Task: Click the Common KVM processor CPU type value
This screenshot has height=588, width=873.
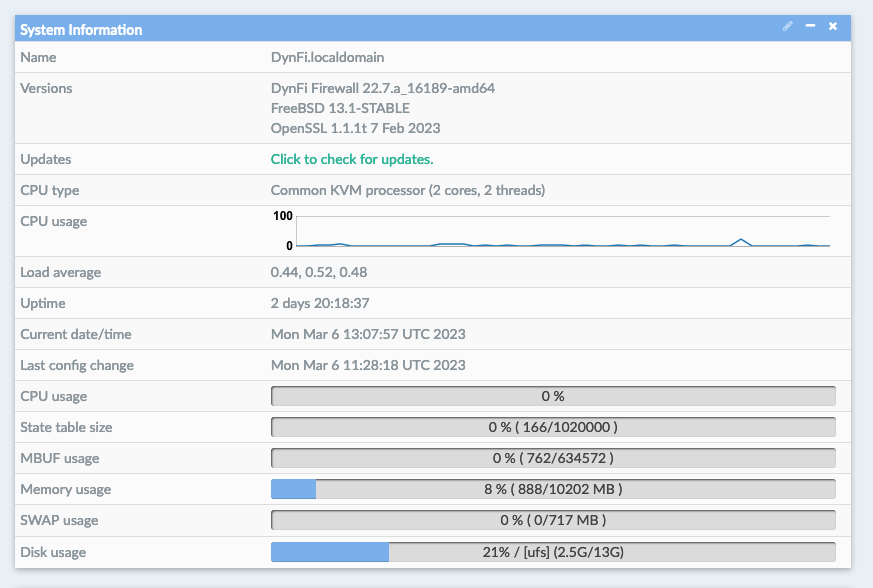Action: [x=408, y=190]
